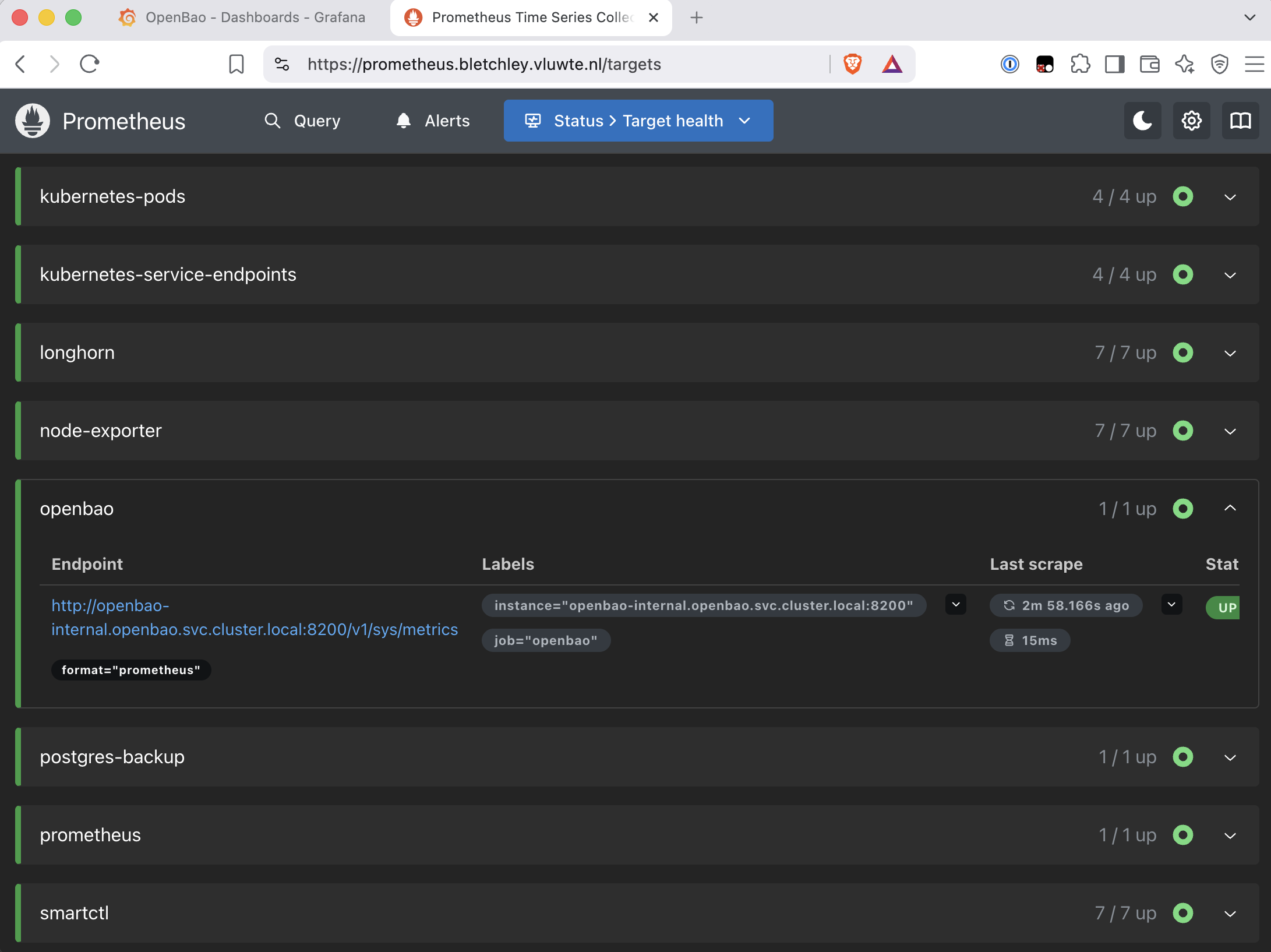Click the Endpoint column header
Image resolution: width=1271 pixels, height=952 pixels.
(87, 564)
